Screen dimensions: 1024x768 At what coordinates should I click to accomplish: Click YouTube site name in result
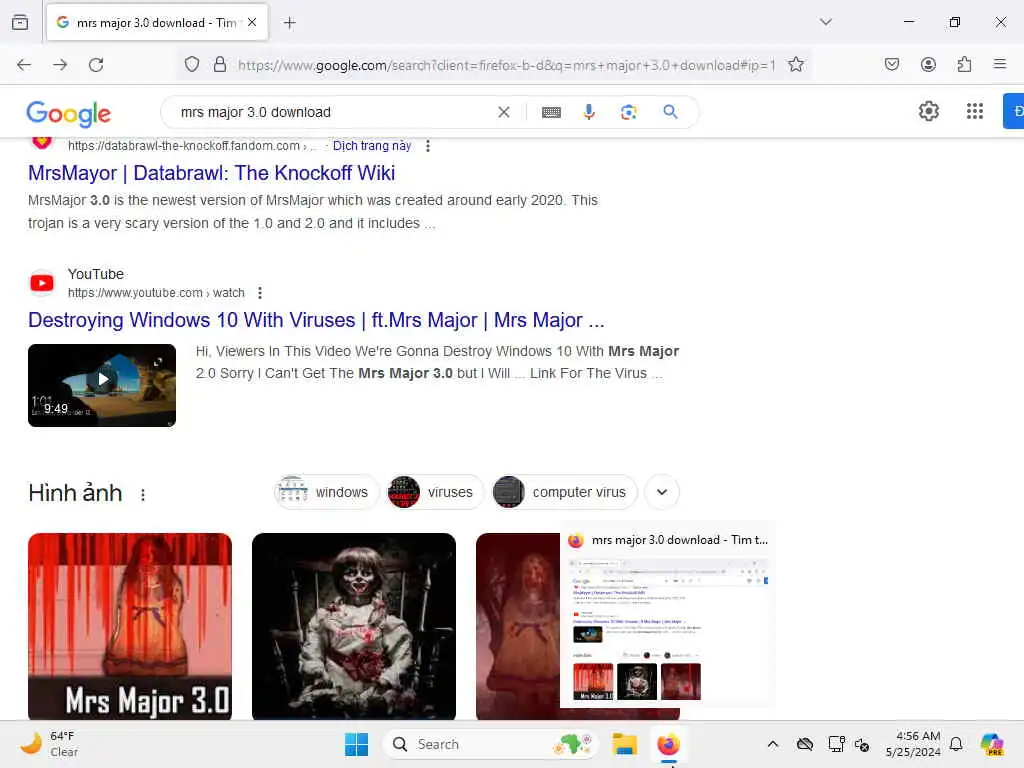96,274
